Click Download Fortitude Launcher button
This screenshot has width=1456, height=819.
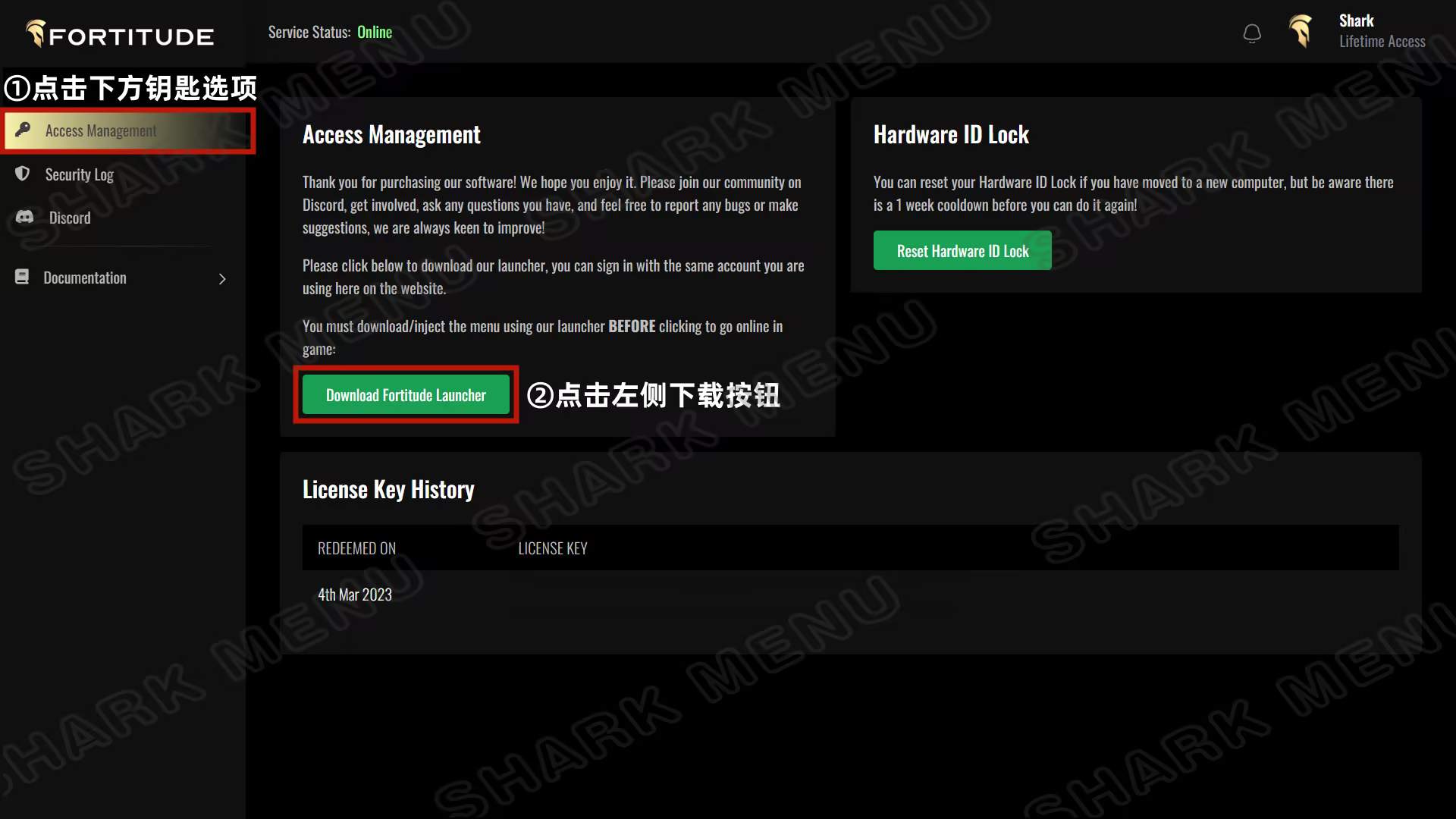coord(406,395)
